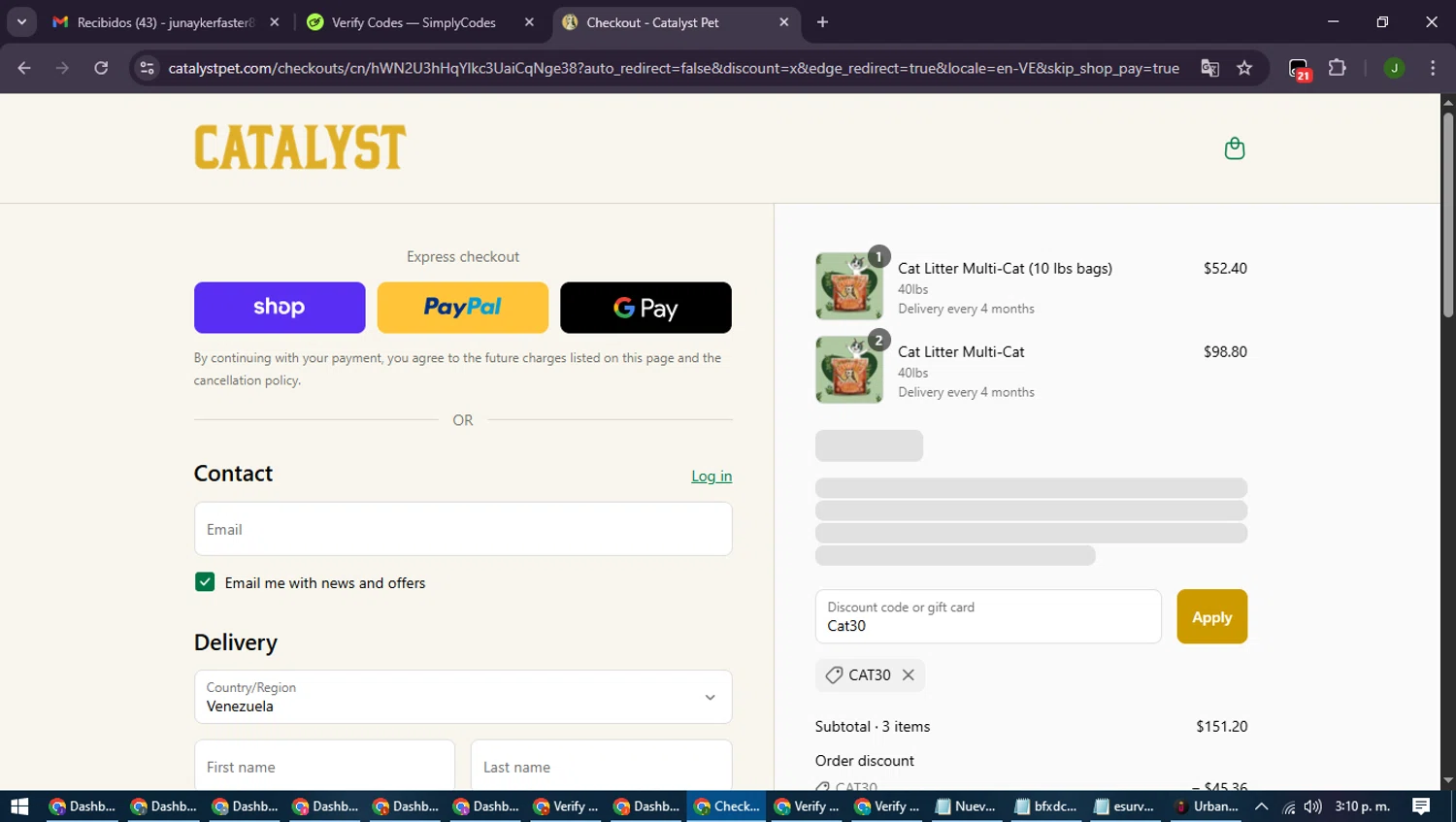Image resolution: width=1456 pixels, height=822 pixels.
Task: Open the Windows notification center
Action: pyautogui.click(x=1421, y=806)
